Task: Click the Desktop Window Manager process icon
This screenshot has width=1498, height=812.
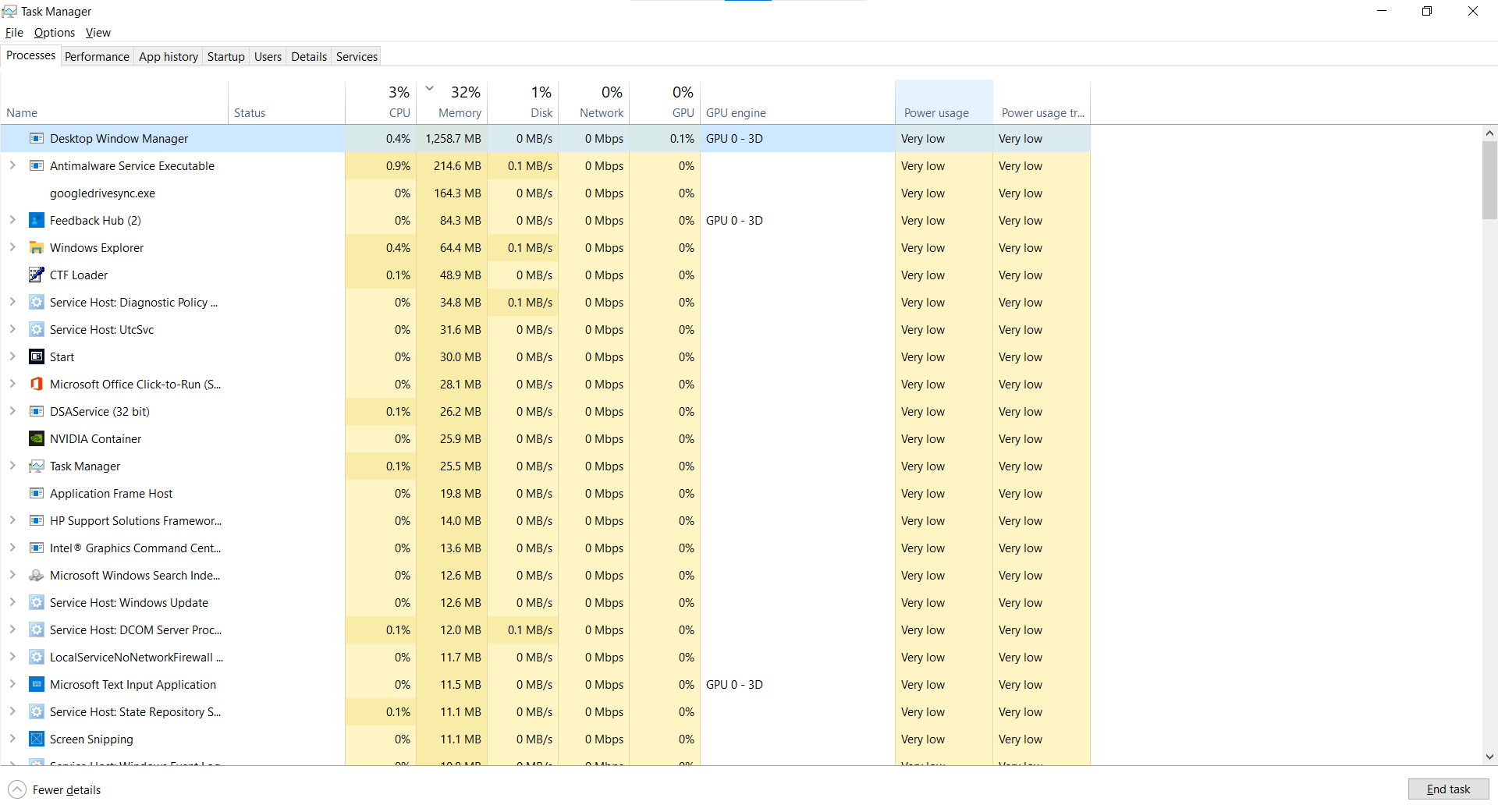Action: click(x=36, y=139)
